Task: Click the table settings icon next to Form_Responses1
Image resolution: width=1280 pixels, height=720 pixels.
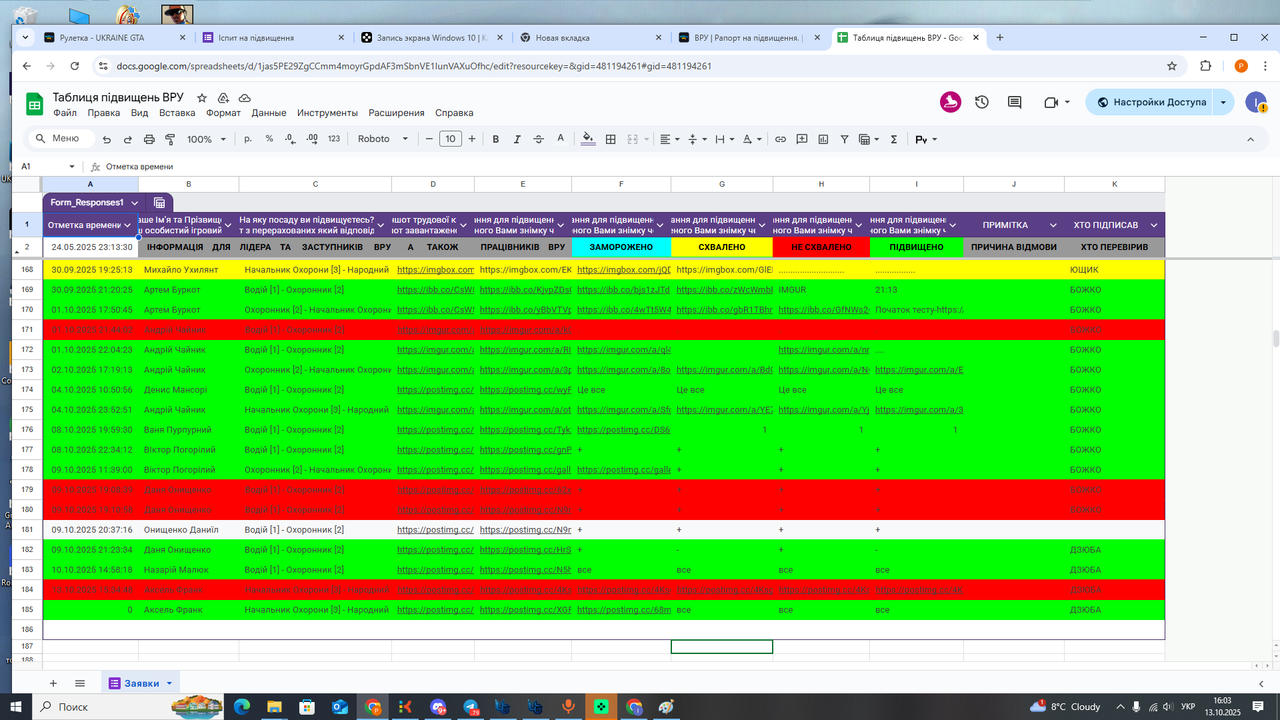Action: 160,202
